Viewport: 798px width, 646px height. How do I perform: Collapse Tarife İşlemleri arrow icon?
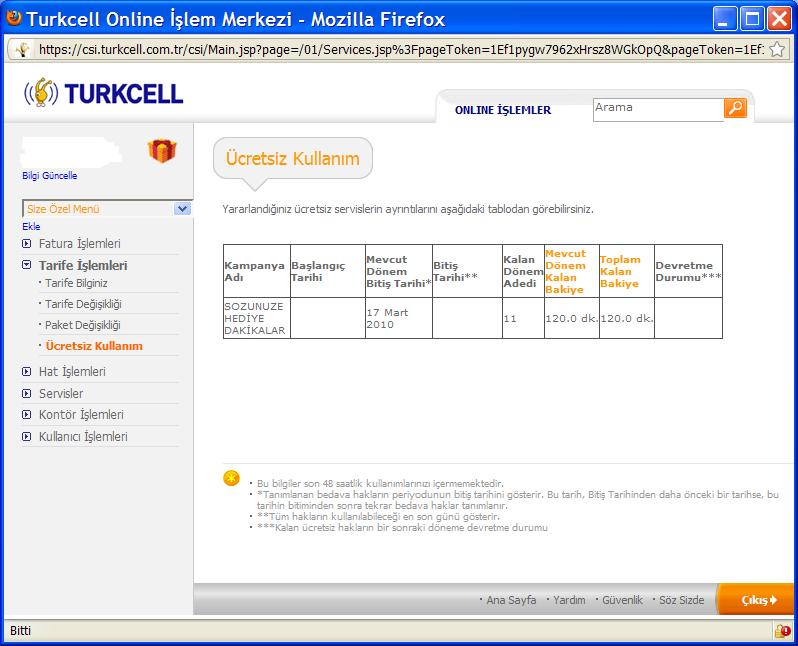coord(26,265)
